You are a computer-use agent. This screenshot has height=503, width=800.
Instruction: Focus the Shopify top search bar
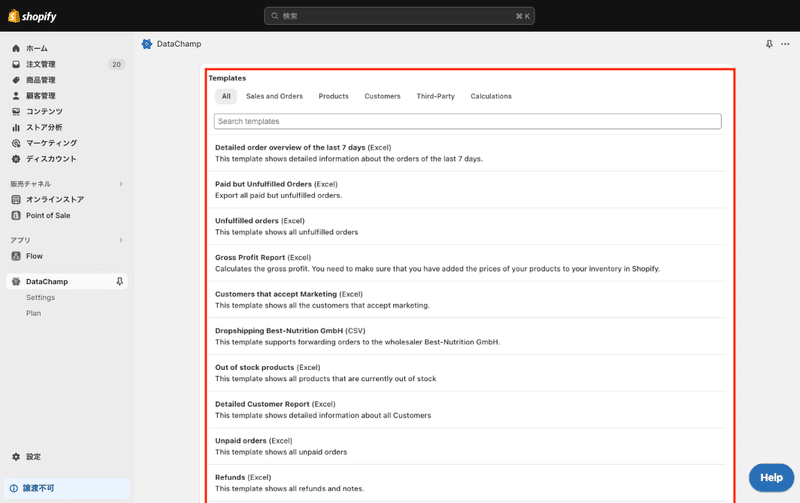(x=399, y=16)
